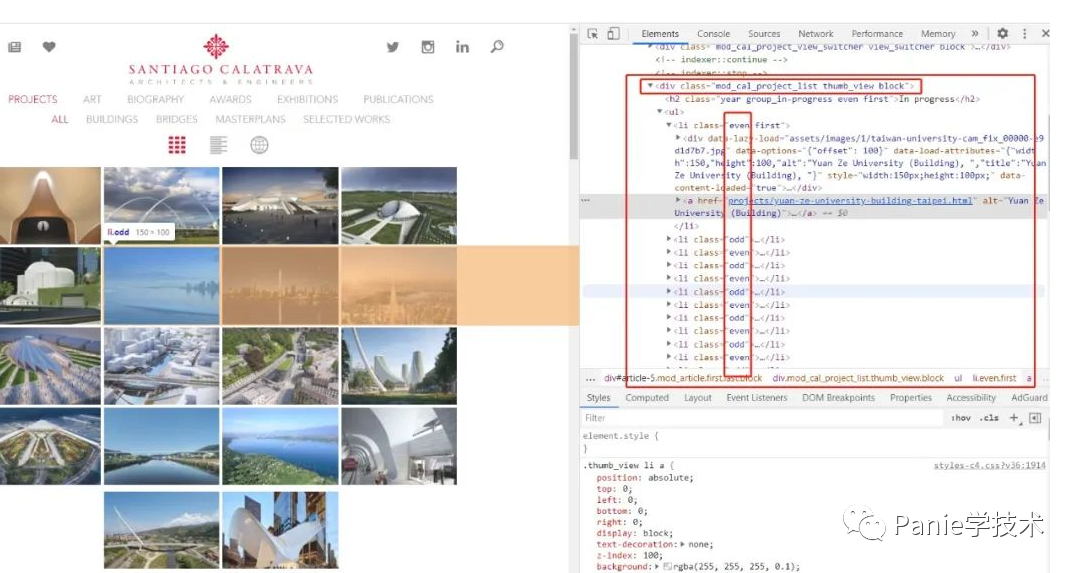Expand the first li odd node
Viewport: 1080px width, 573px height.
click(668, 239)
